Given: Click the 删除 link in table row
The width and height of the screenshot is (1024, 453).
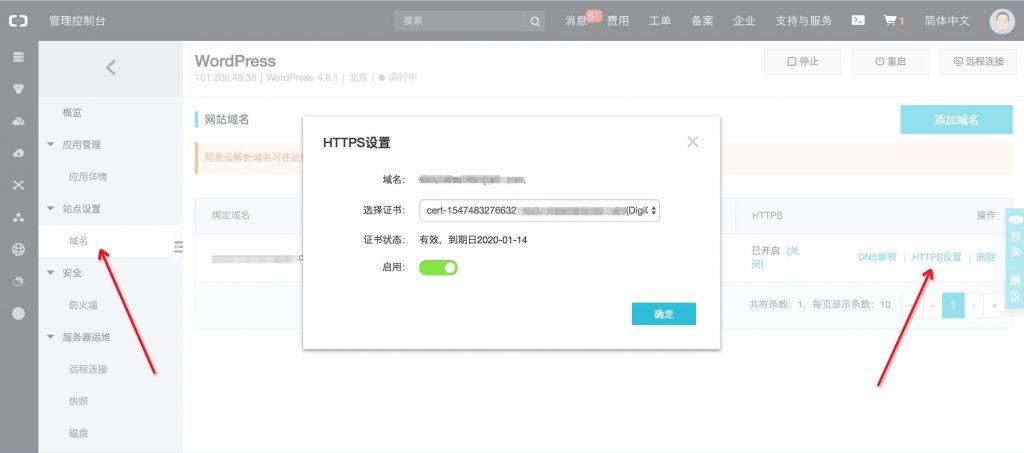Looking at the screenshot, I should [x=986, y=257].
